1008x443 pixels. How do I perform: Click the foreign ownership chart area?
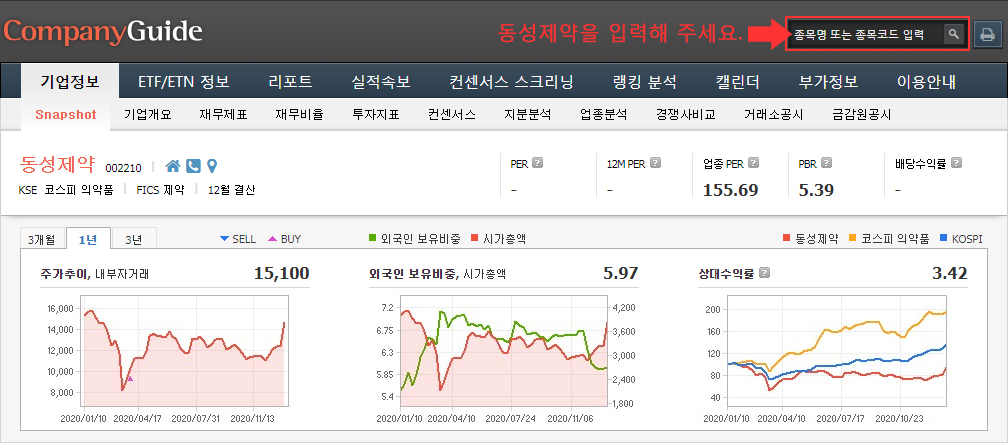[503, 351]
